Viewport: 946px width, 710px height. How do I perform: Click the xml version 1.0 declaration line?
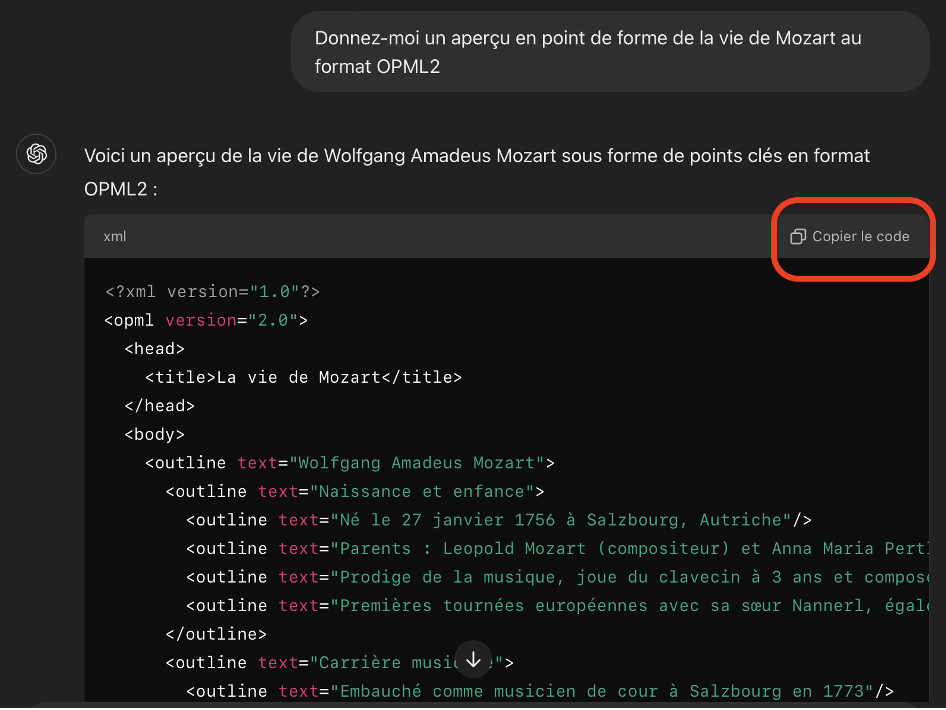(x=212, y=292)
